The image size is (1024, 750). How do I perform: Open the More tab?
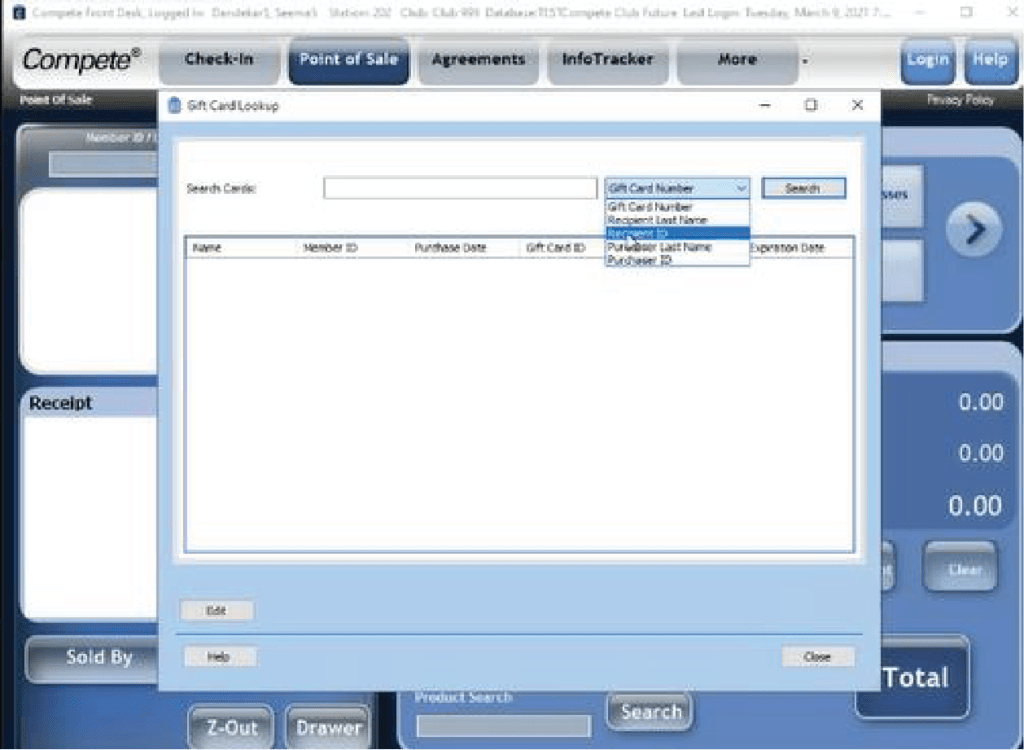(x=737, y=60)
